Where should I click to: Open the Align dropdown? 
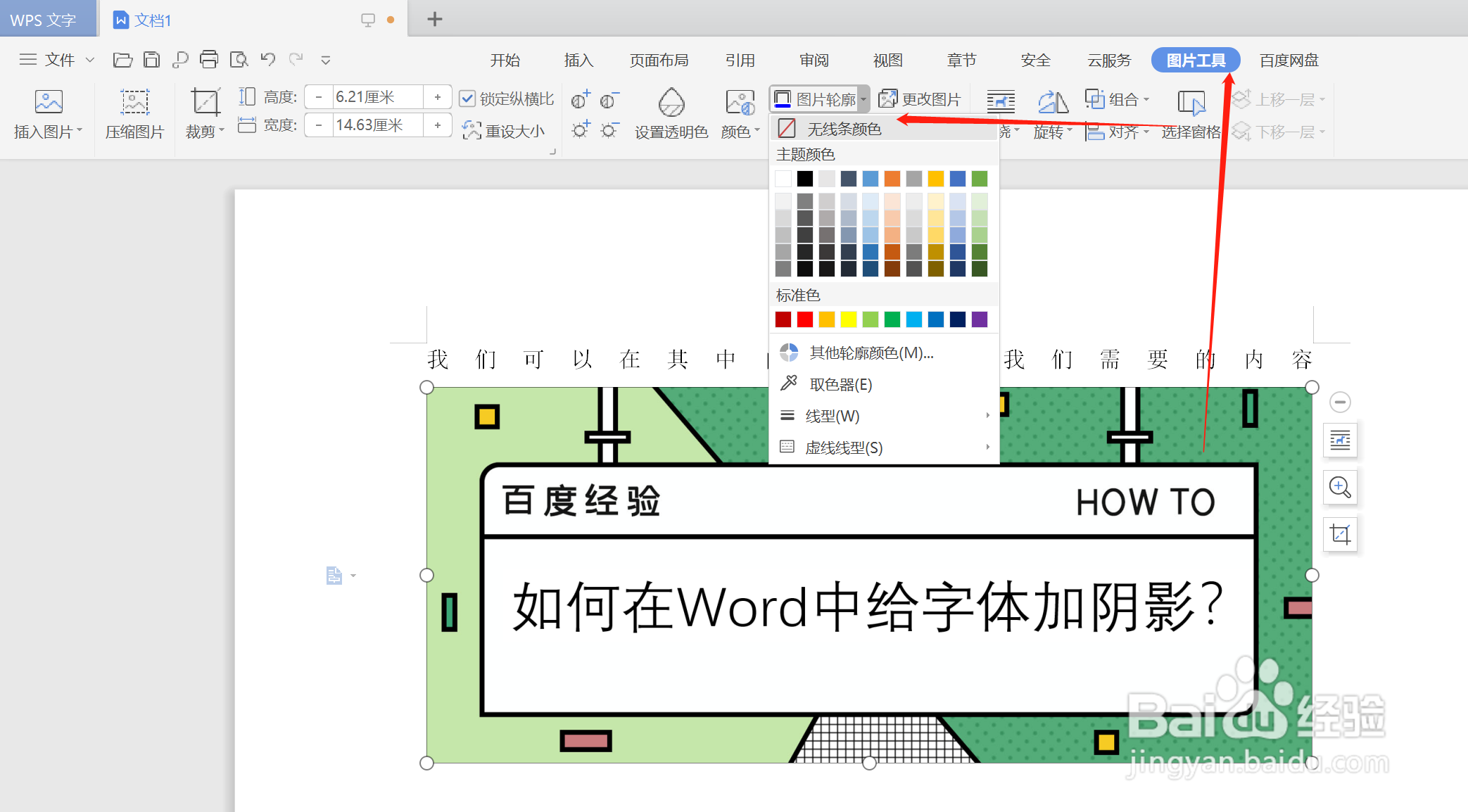(1118, 132)
